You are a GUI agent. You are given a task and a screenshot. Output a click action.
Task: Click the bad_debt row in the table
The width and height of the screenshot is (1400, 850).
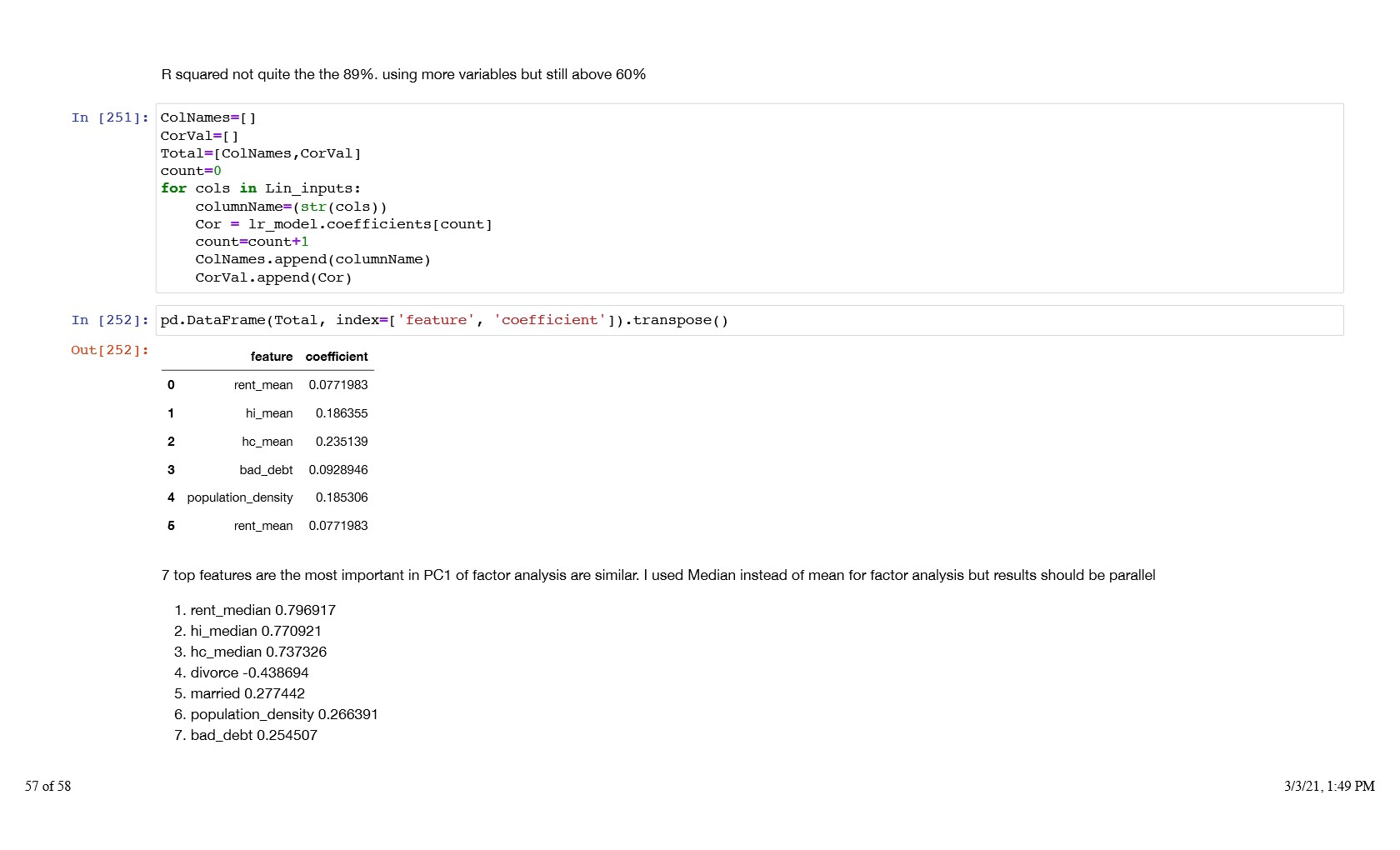pyautogui.click(x=266, y=470)
